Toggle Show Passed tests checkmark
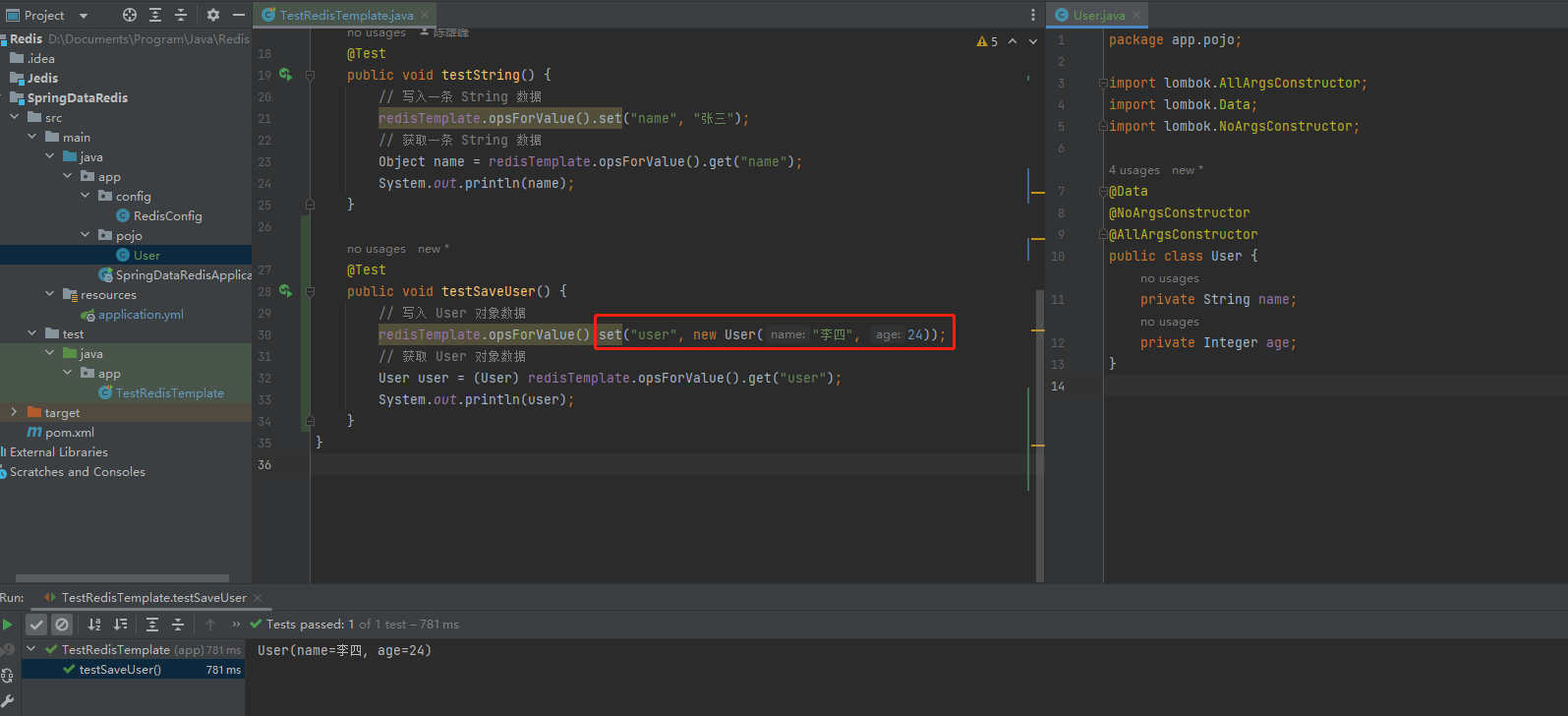 click(36, 625)
